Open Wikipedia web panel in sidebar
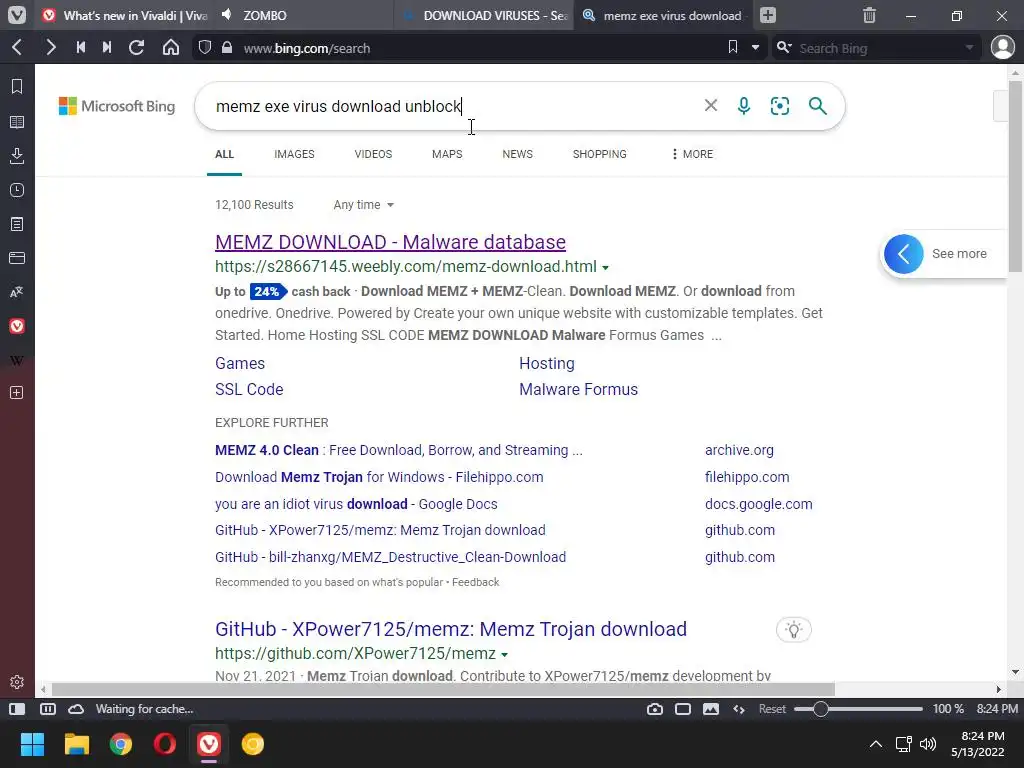 pos(17,360)
